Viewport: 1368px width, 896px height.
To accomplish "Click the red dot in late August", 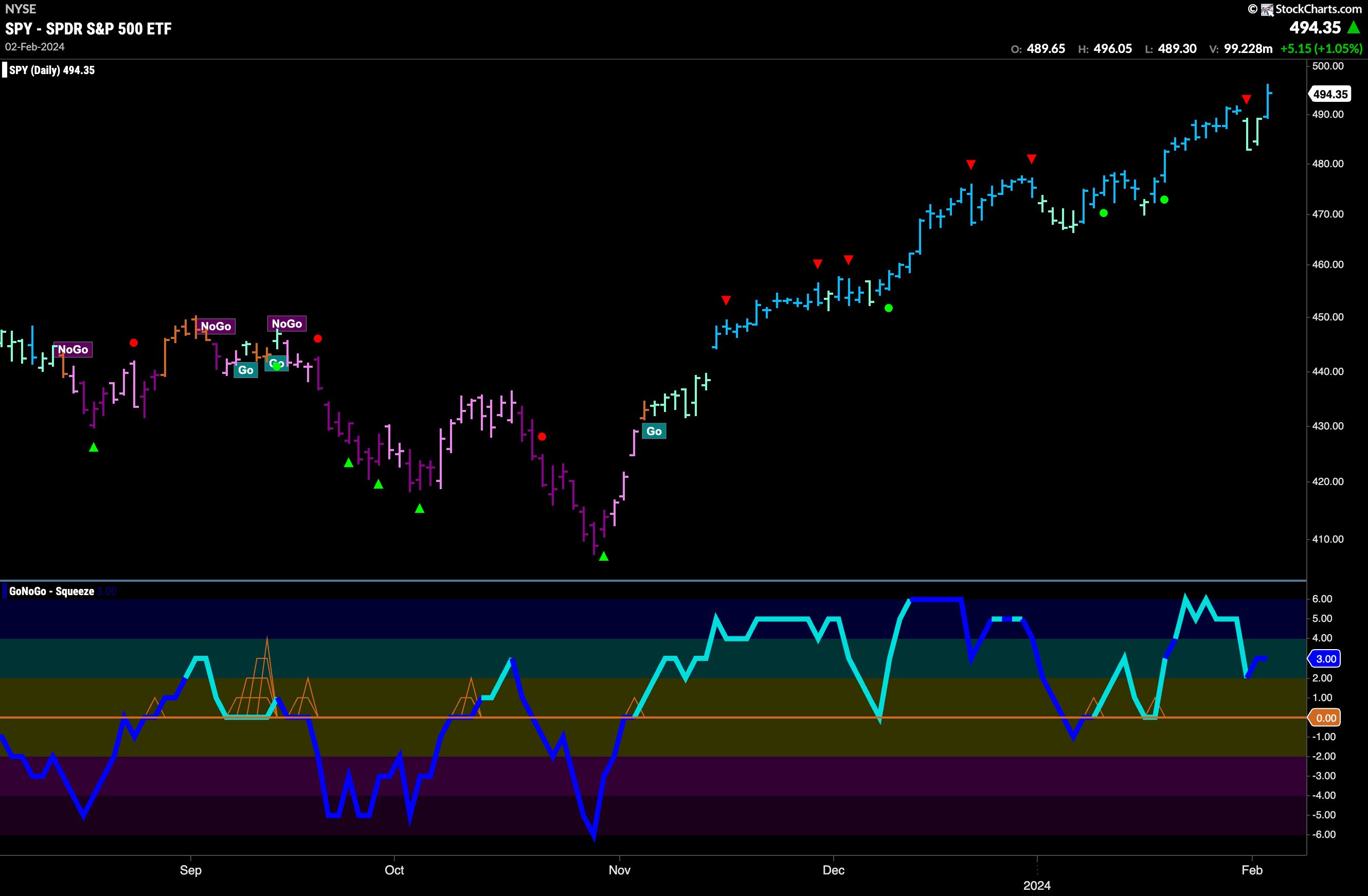I will 133,343.
